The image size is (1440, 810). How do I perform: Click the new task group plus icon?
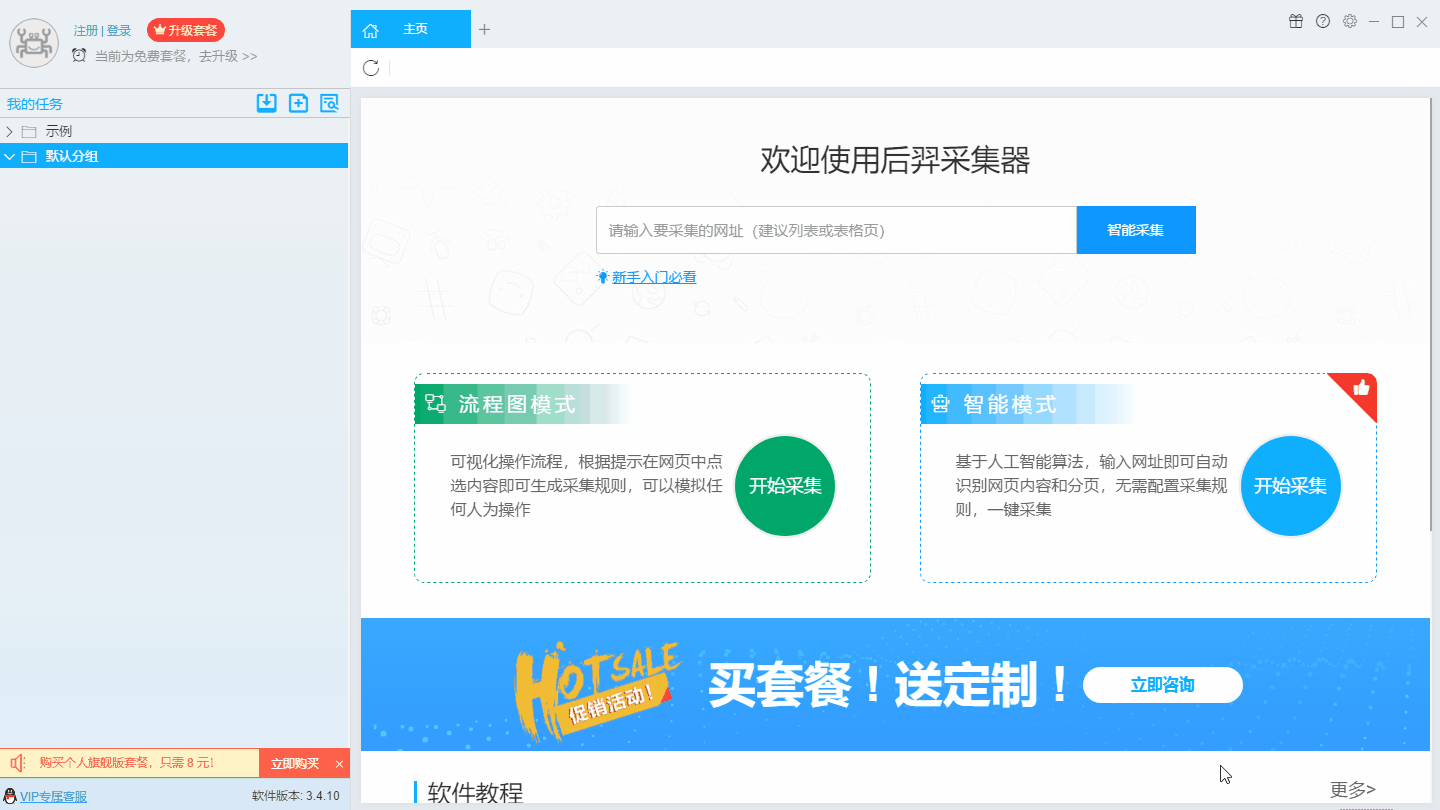pos(298,102)
